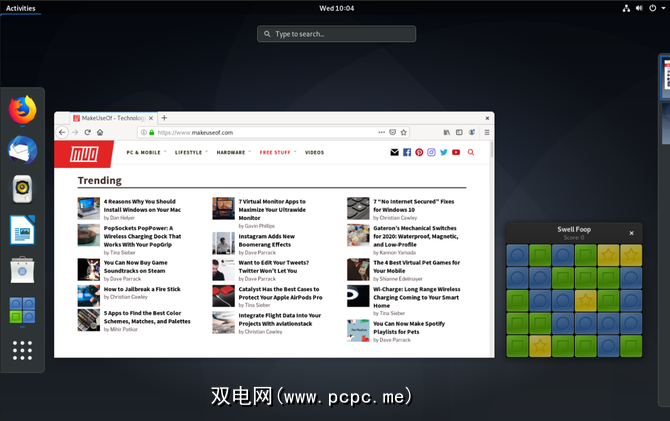Click the page scrollbar in Firefox
The width and height of the screenshot is (670, 421).
click(492, 150)
